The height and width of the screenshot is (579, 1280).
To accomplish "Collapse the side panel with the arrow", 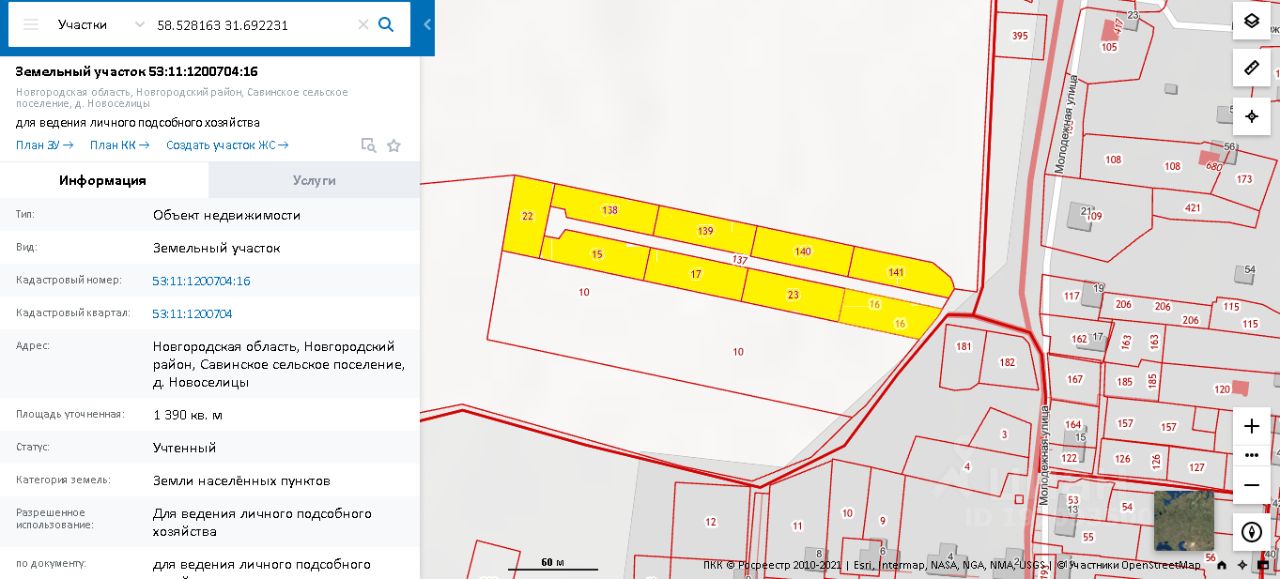I will 427,25.
